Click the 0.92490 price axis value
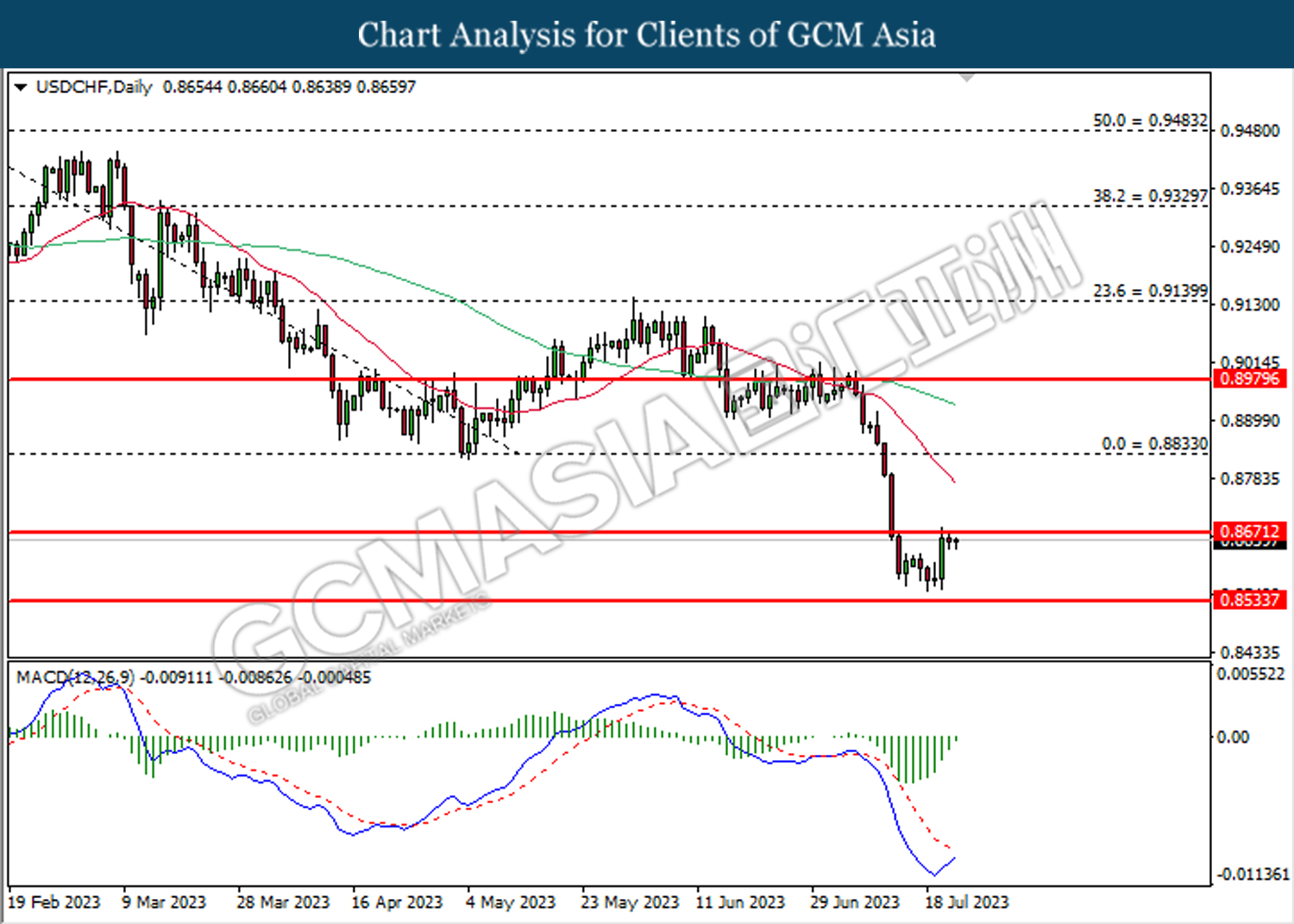The image size is (1294, 924). tap(1250, 247)
